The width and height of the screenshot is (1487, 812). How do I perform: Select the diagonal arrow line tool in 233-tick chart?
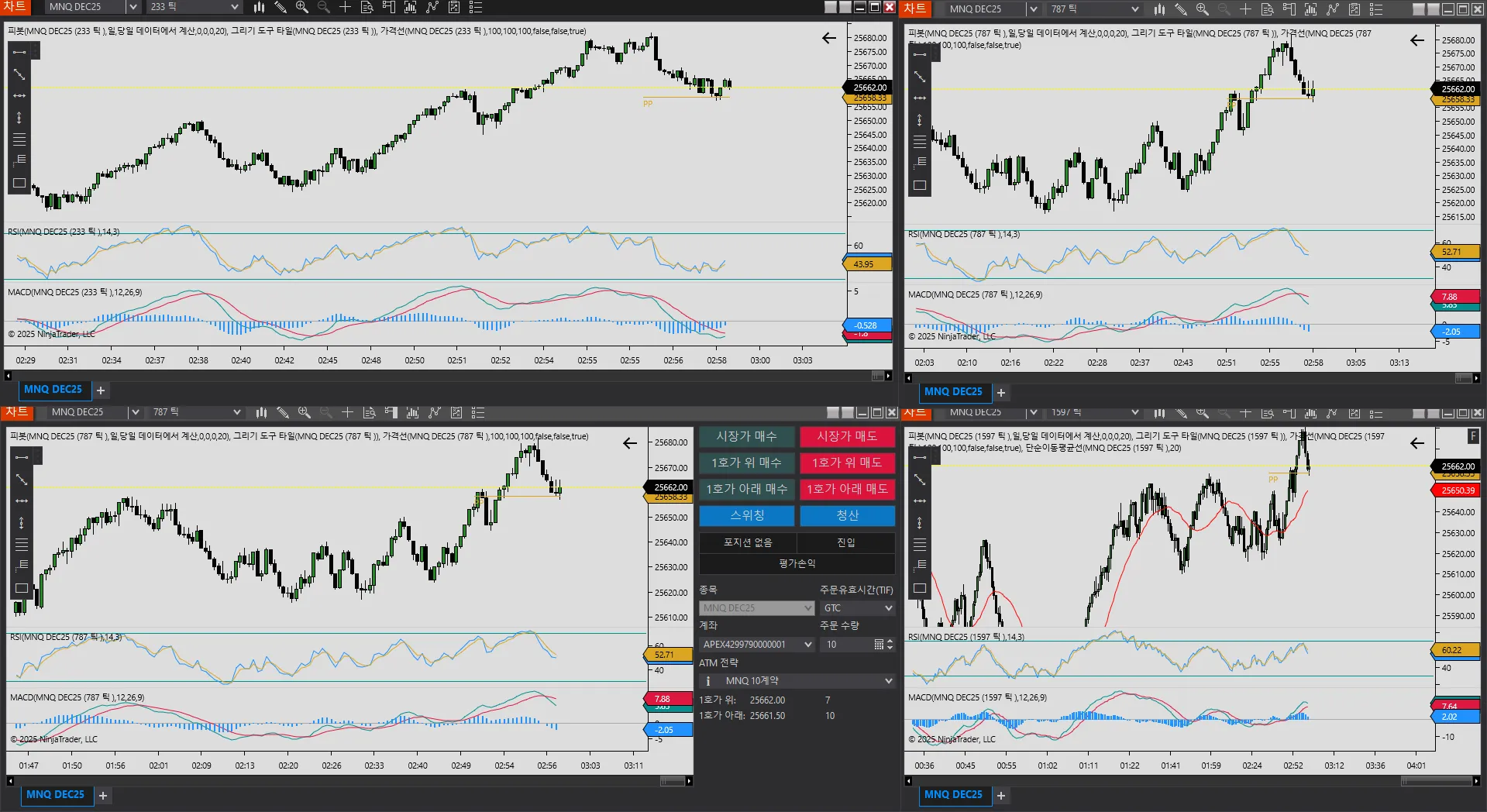click(19, 74)
